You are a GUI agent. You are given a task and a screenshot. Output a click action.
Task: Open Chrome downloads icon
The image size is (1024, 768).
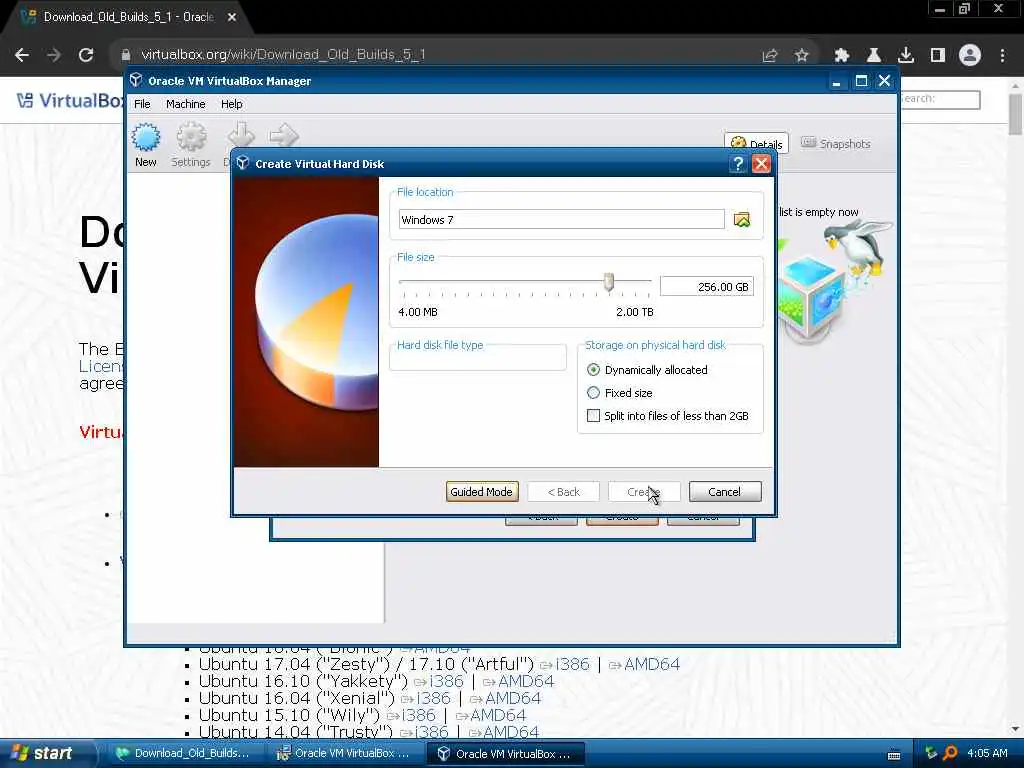[x=905, y=55]
